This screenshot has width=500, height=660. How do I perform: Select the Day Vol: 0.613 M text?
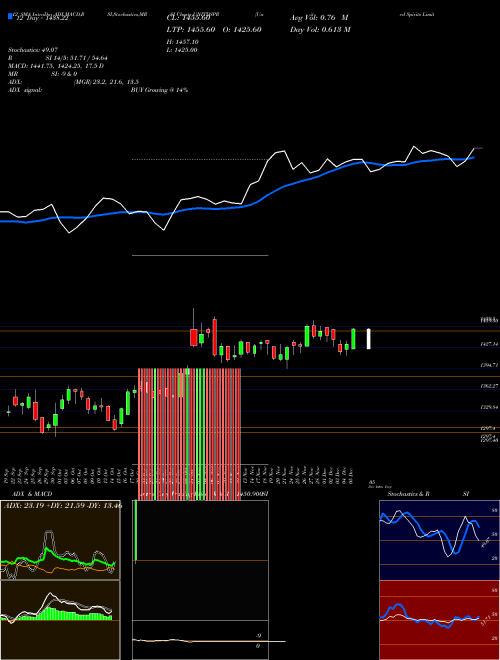point(320,29)
